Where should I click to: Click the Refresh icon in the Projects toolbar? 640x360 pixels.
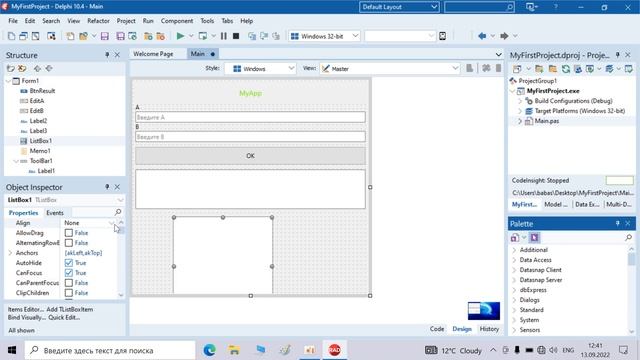click(566, 69)
